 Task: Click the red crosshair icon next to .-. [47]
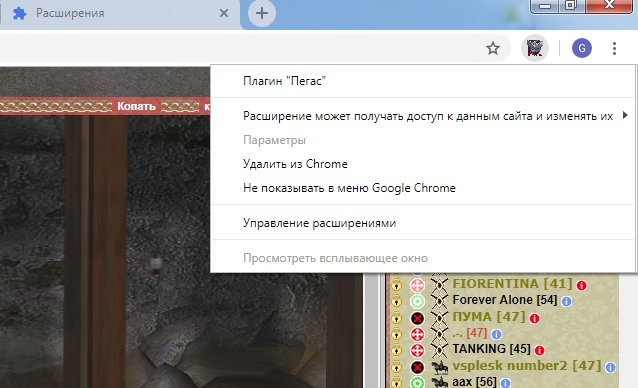(x=417, y=334)
